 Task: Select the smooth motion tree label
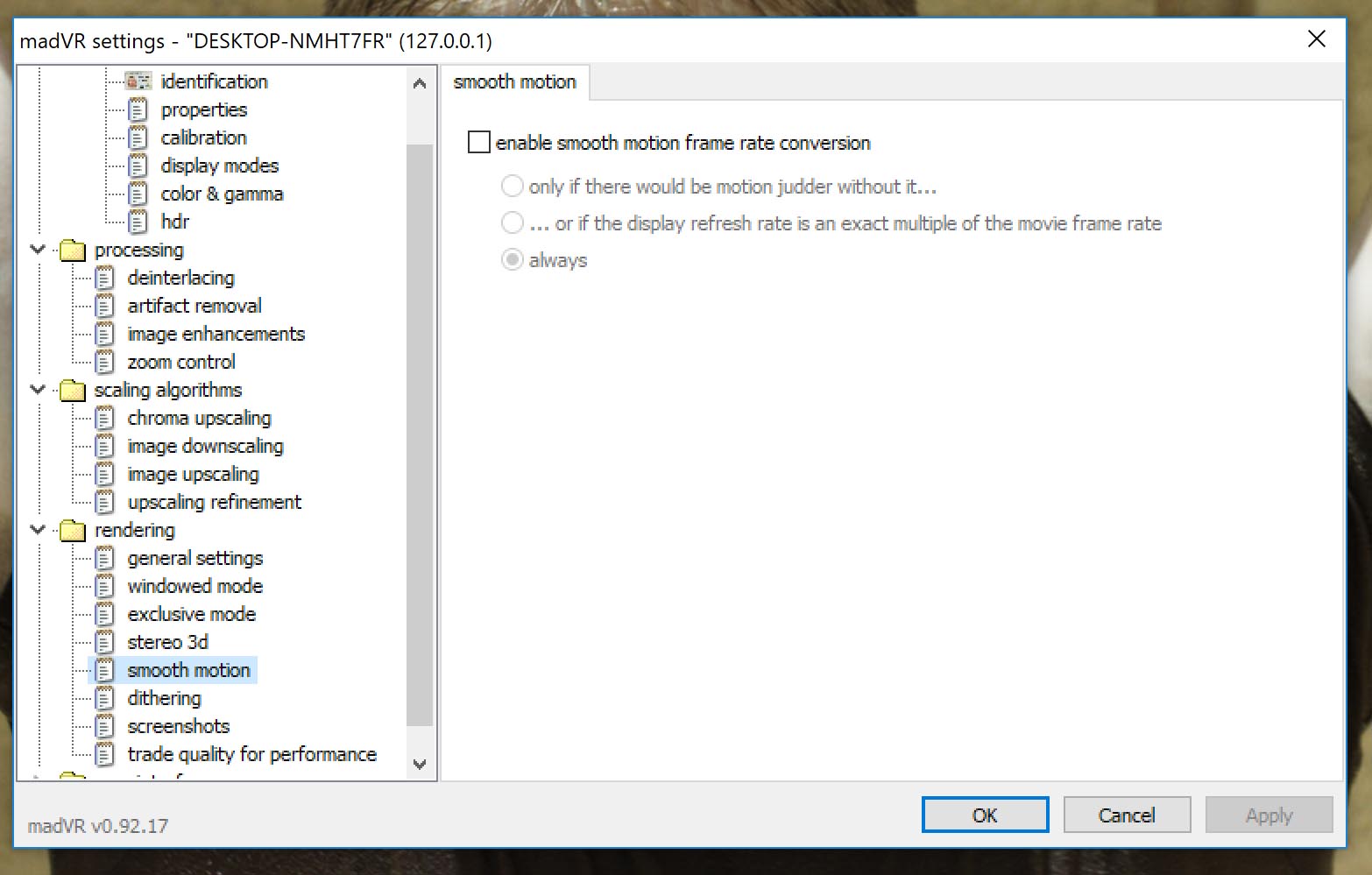pos(189,670)
